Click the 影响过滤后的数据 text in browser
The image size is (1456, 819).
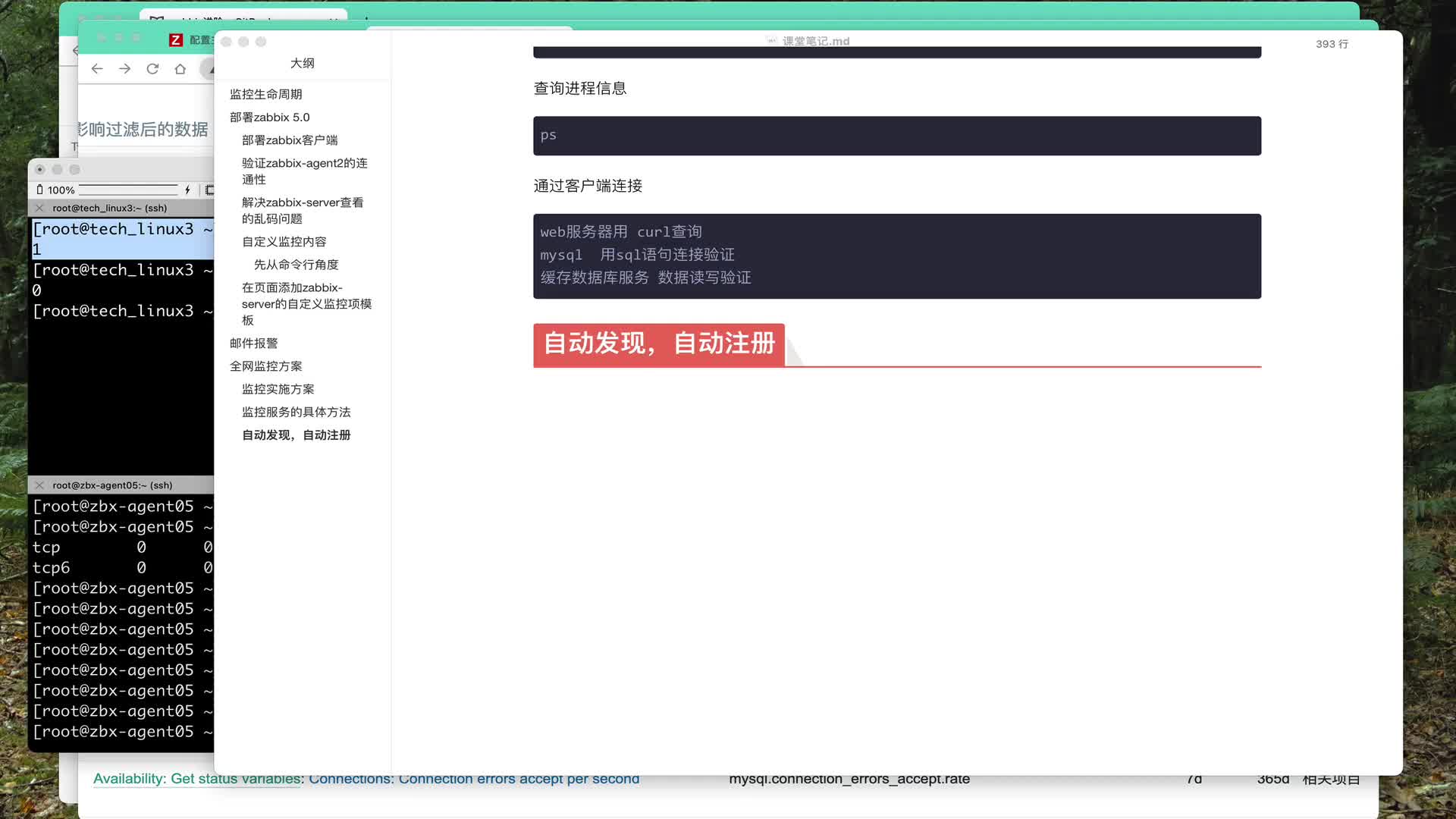click(143, 130)
